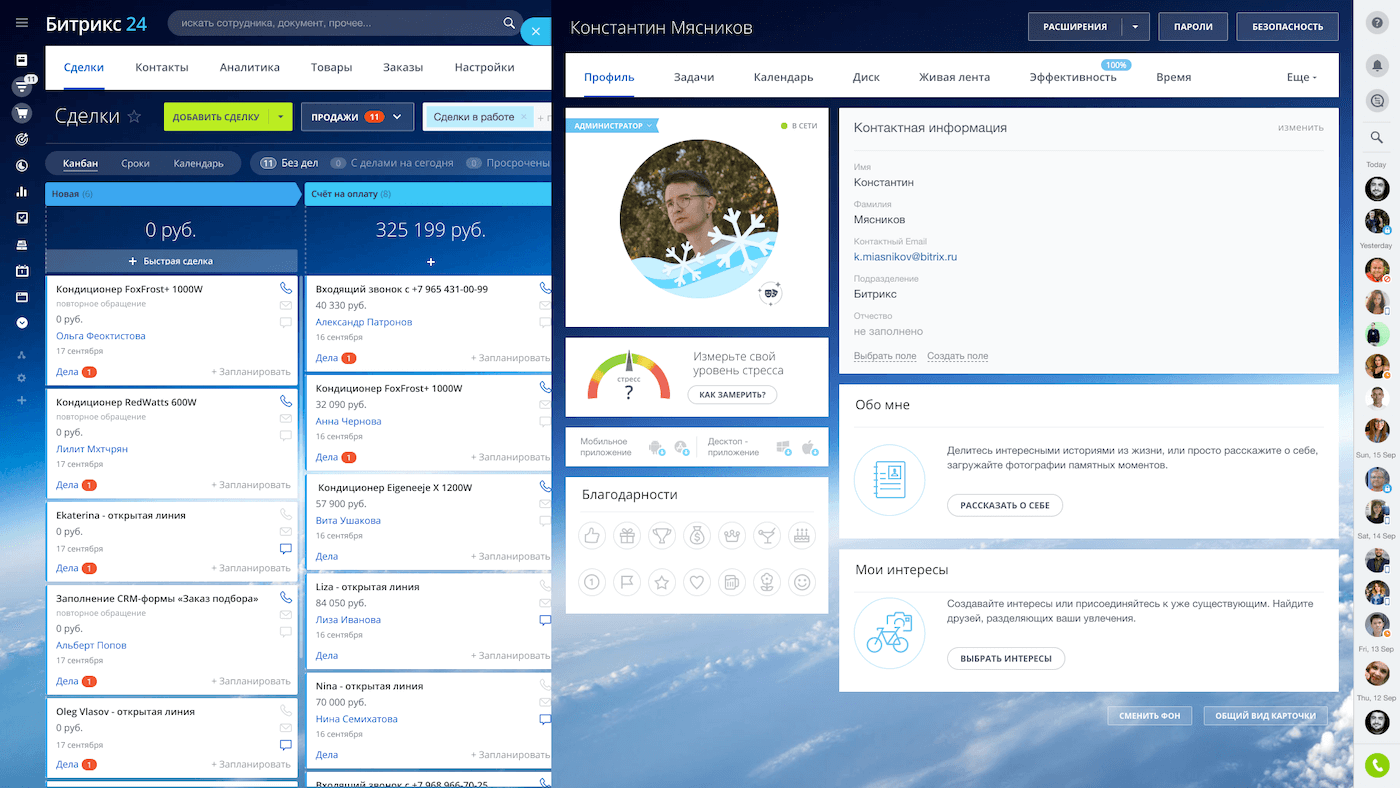Switch to Календарь deals view
The width and height of the screenshot is (1400, 788).
tap(199, 163)
